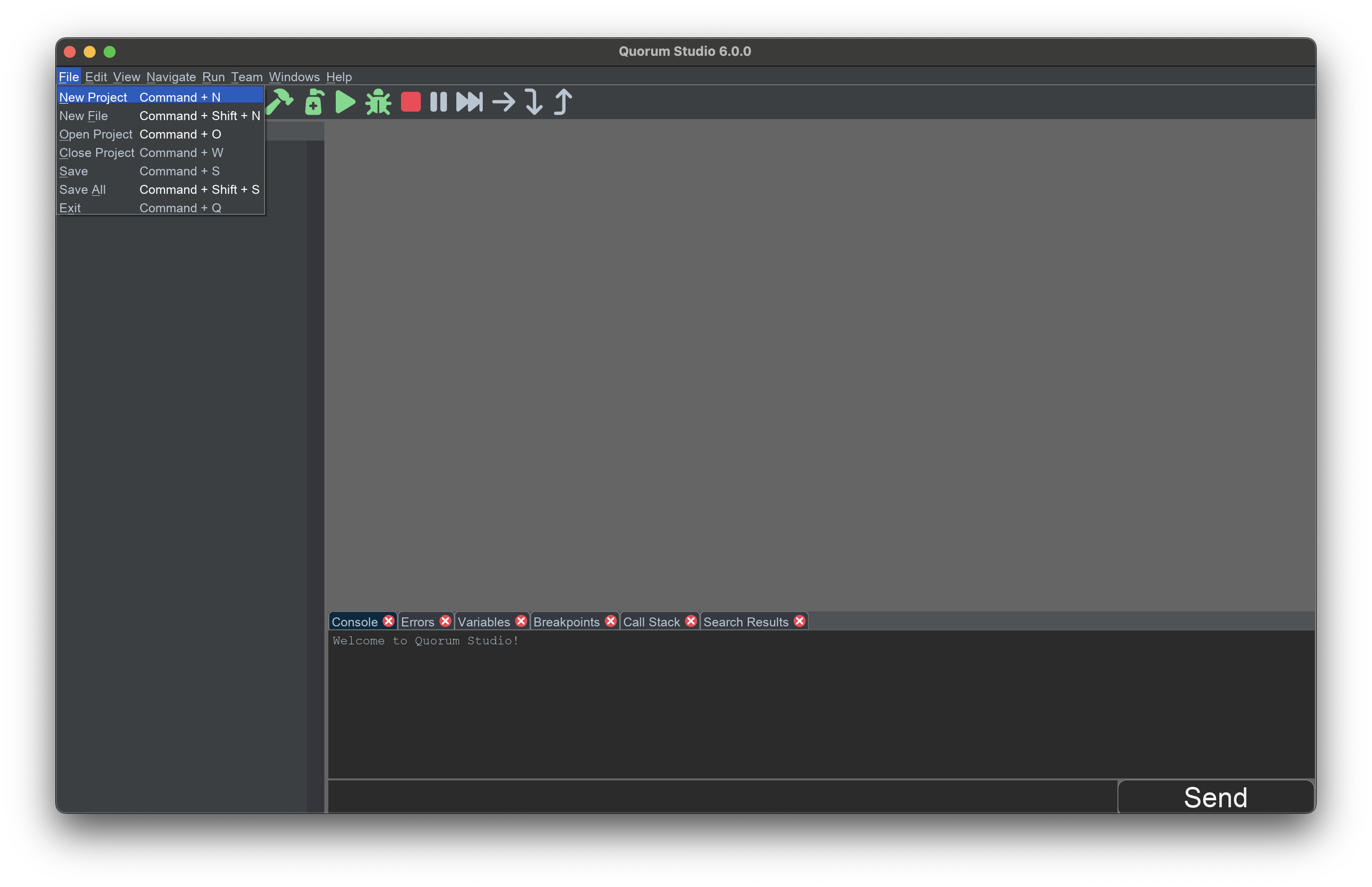
Task: Close the Call Stack tab
Action: point(691,621)
